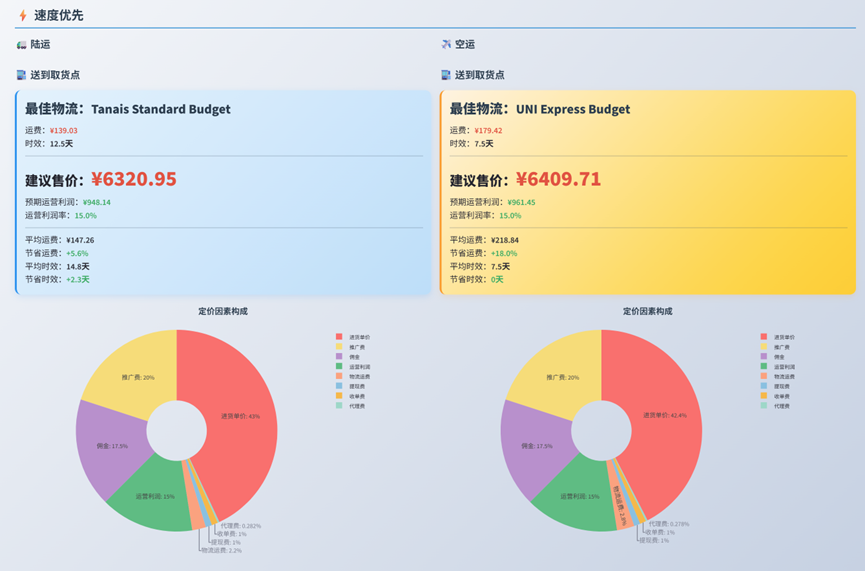Click the airplane icon next to 空运

(446, 45)
